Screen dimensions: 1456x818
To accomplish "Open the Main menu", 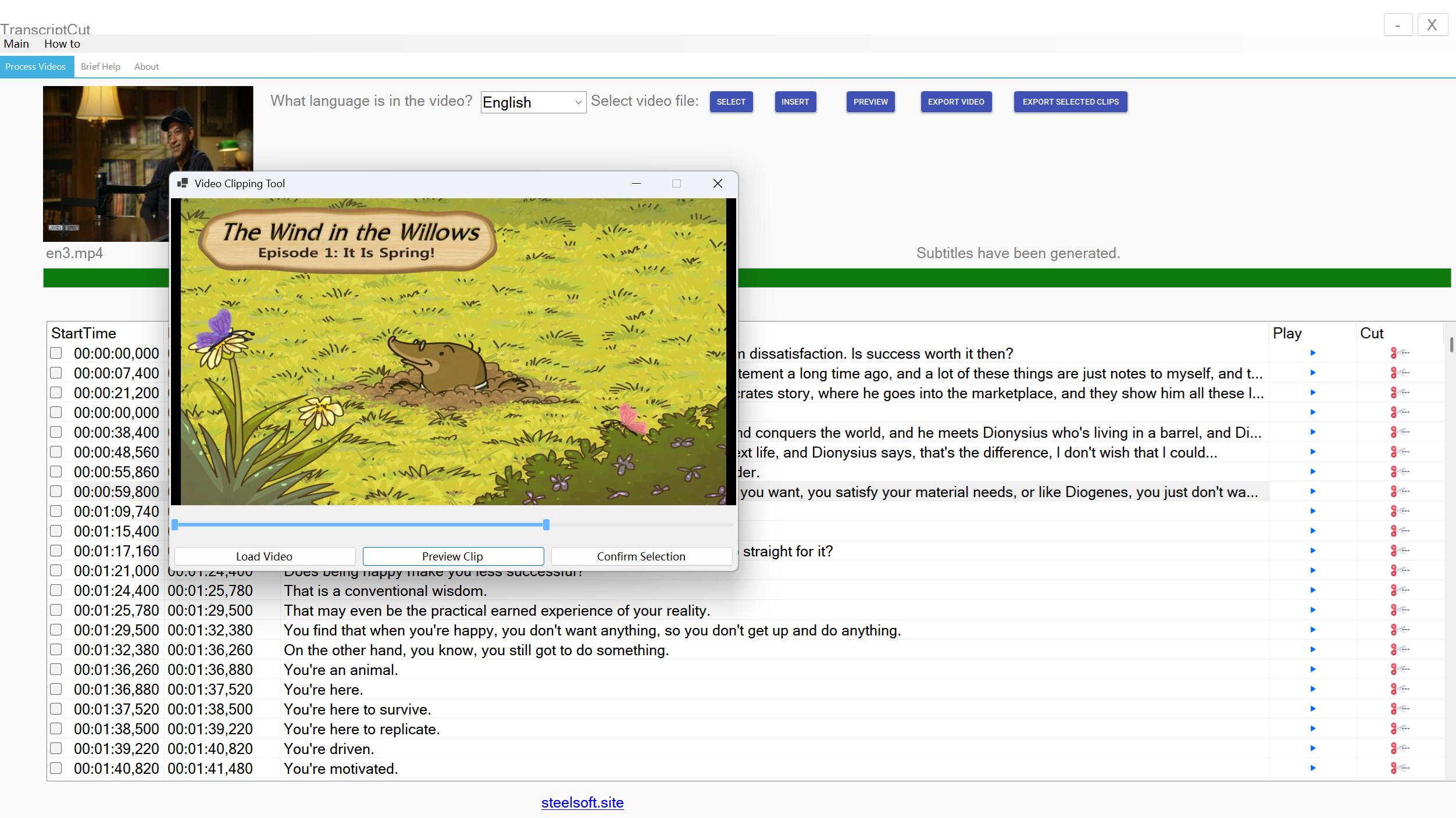I will (16, 44).
